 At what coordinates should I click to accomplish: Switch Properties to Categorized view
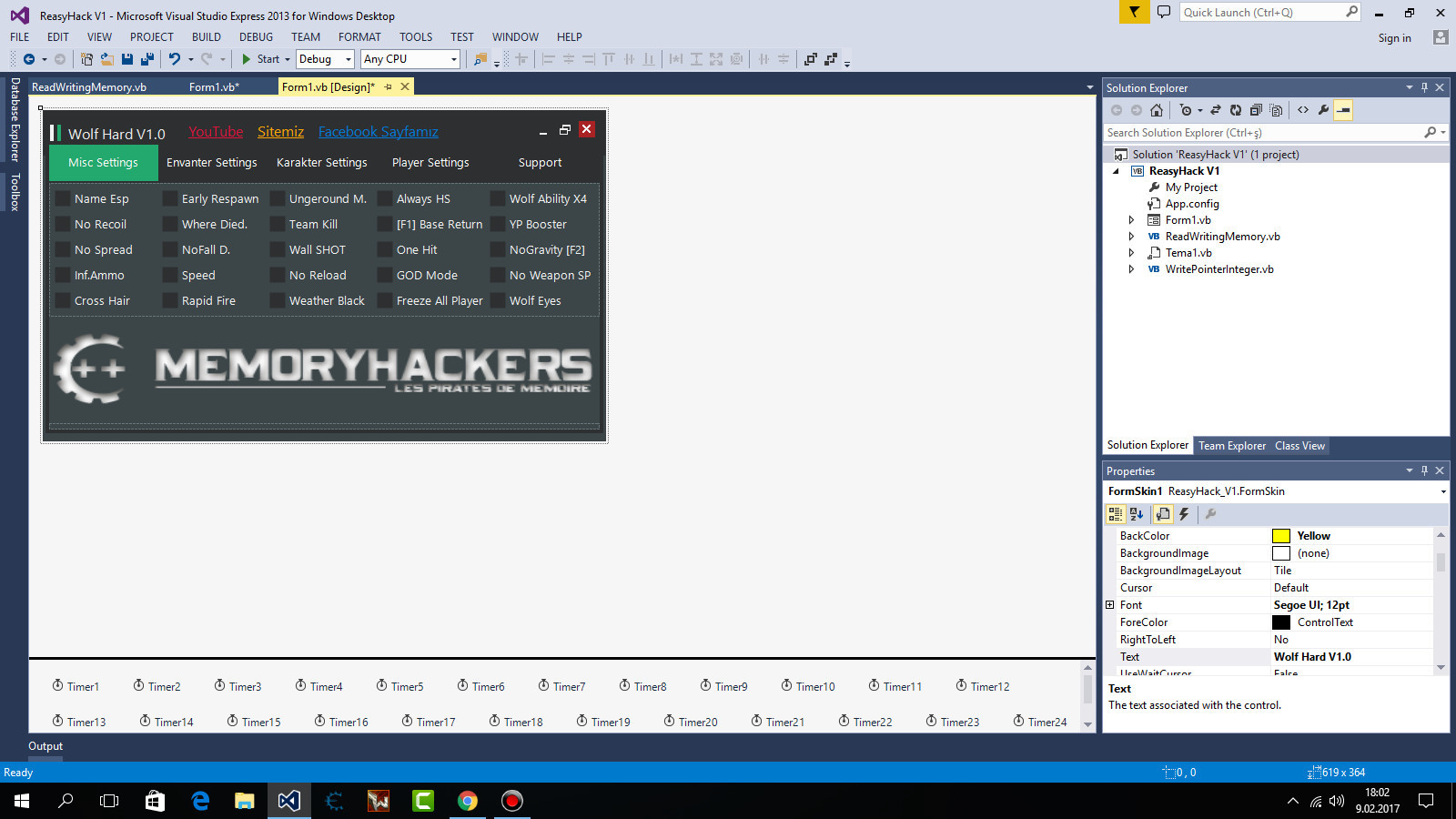tap(1116, 514)
